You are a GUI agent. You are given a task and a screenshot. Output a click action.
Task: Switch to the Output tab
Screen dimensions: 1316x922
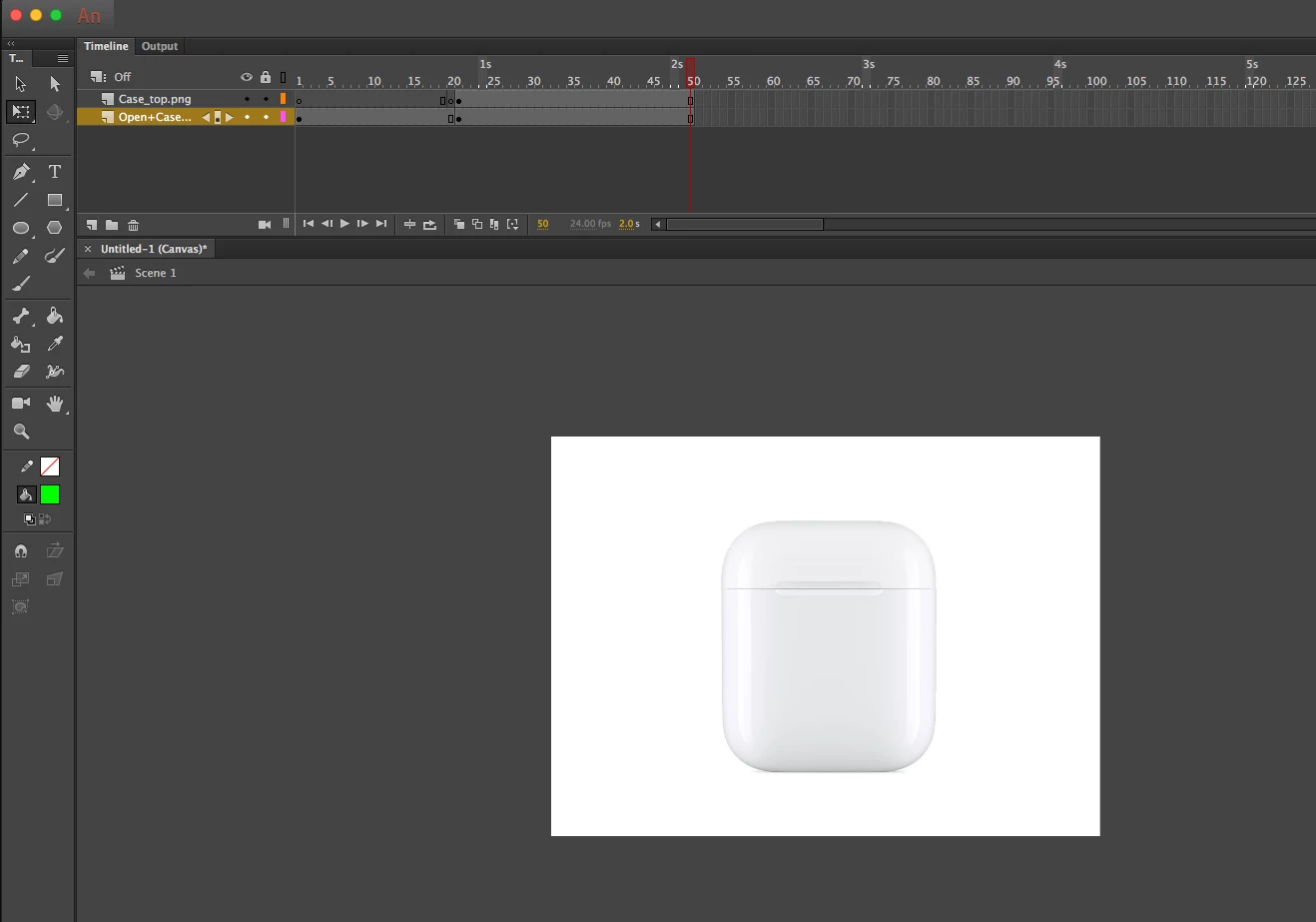160,46
